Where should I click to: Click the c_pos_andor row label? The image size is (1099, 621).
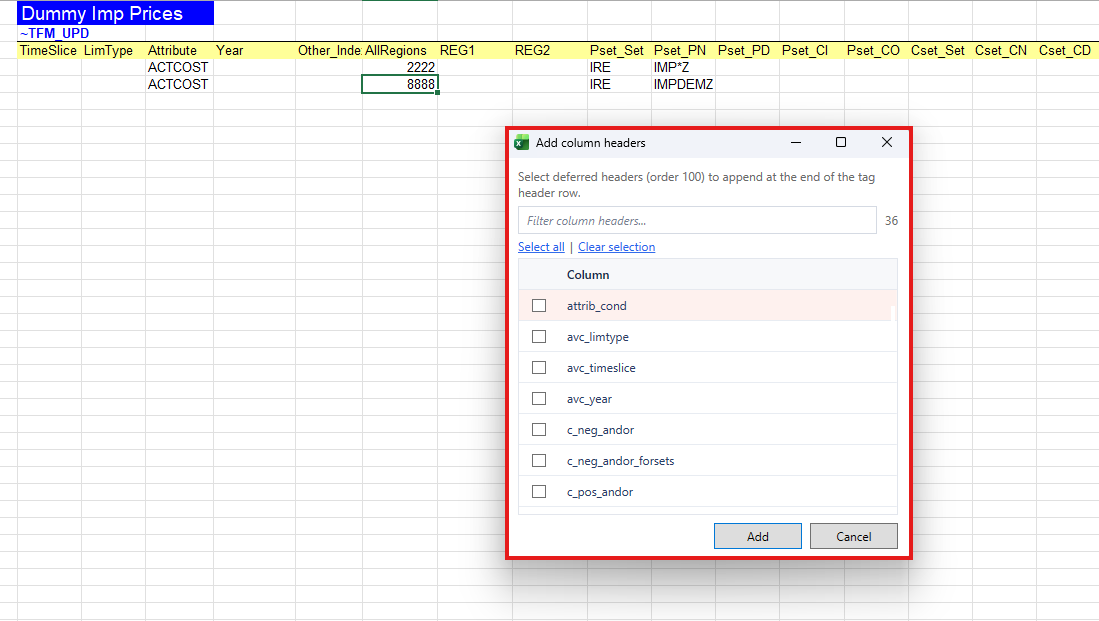(600, 492)
